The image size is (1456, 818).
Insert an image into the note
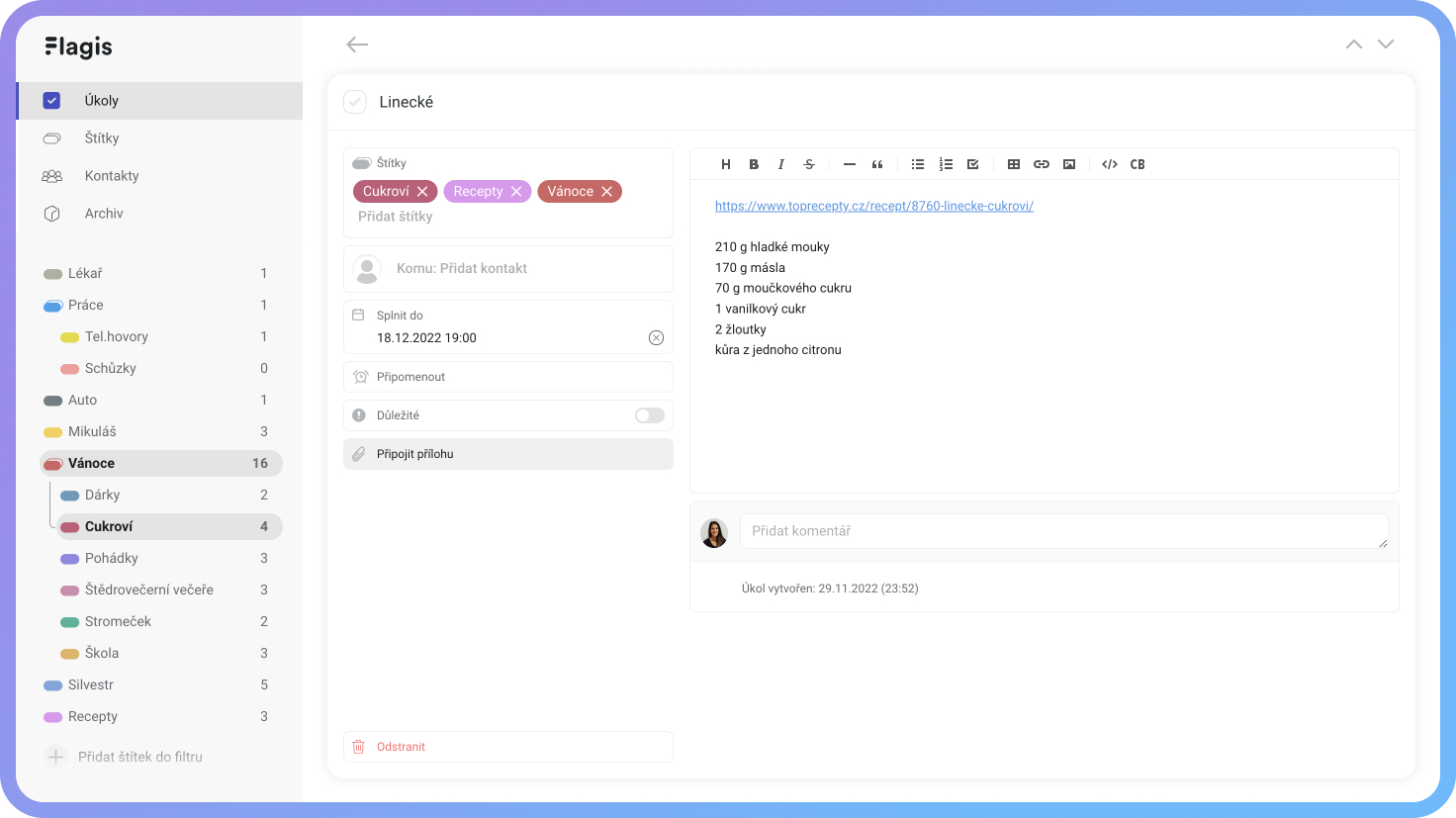[x=1069, y=164]
